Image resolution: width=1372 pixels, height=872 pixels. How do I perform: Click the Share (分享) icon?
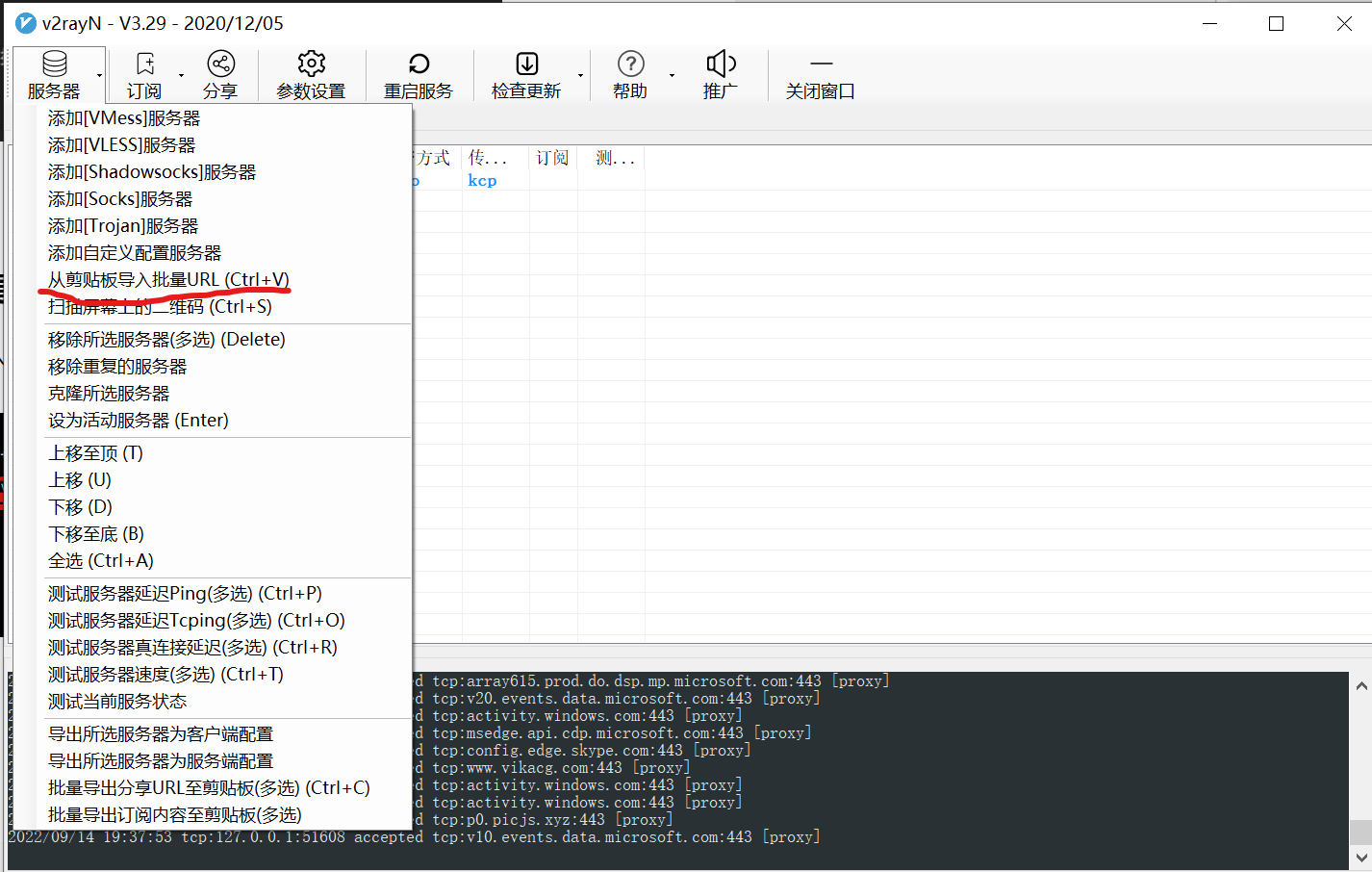click(220, 64)
